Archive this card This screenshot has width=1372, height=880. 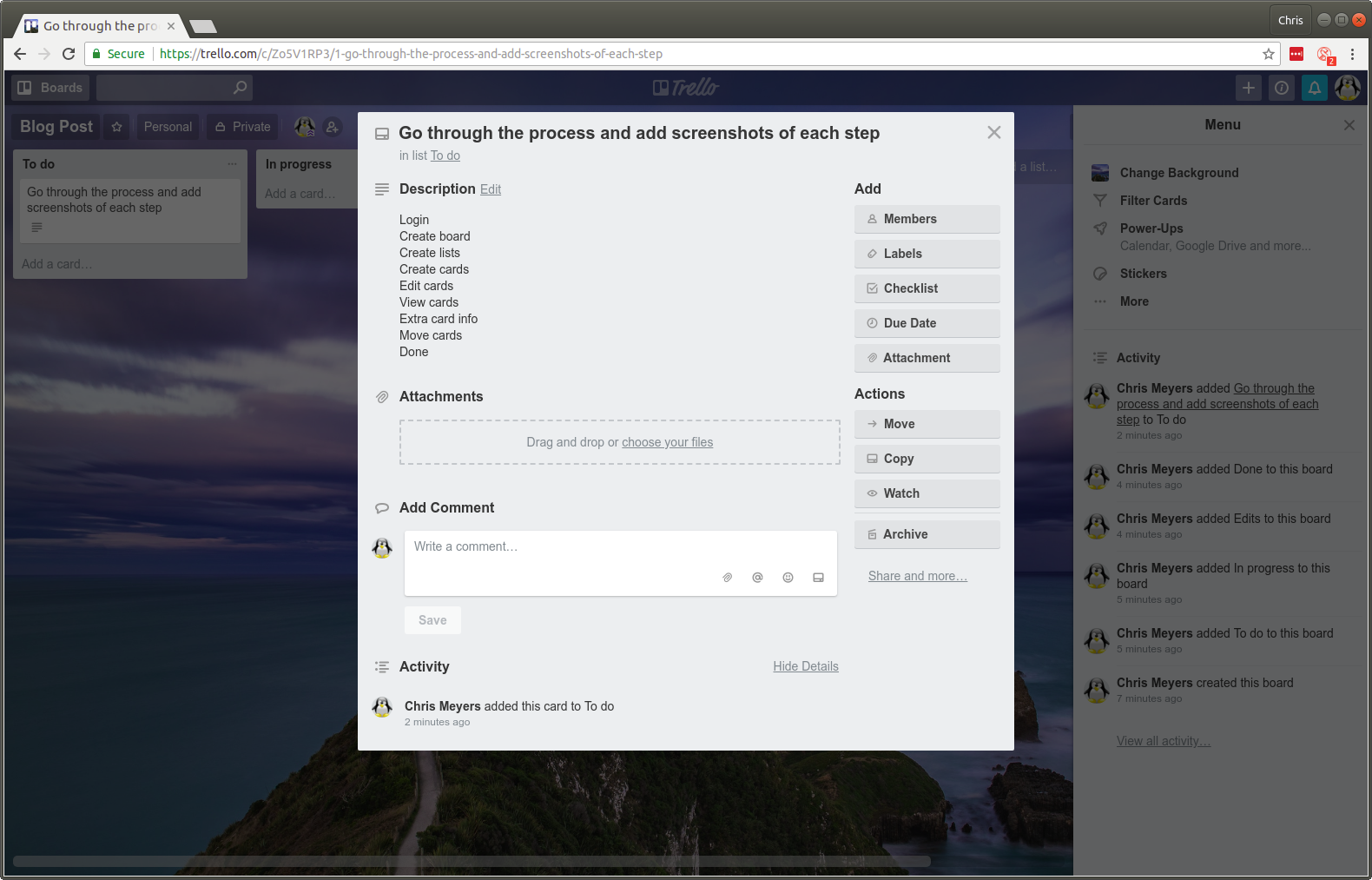927,534
